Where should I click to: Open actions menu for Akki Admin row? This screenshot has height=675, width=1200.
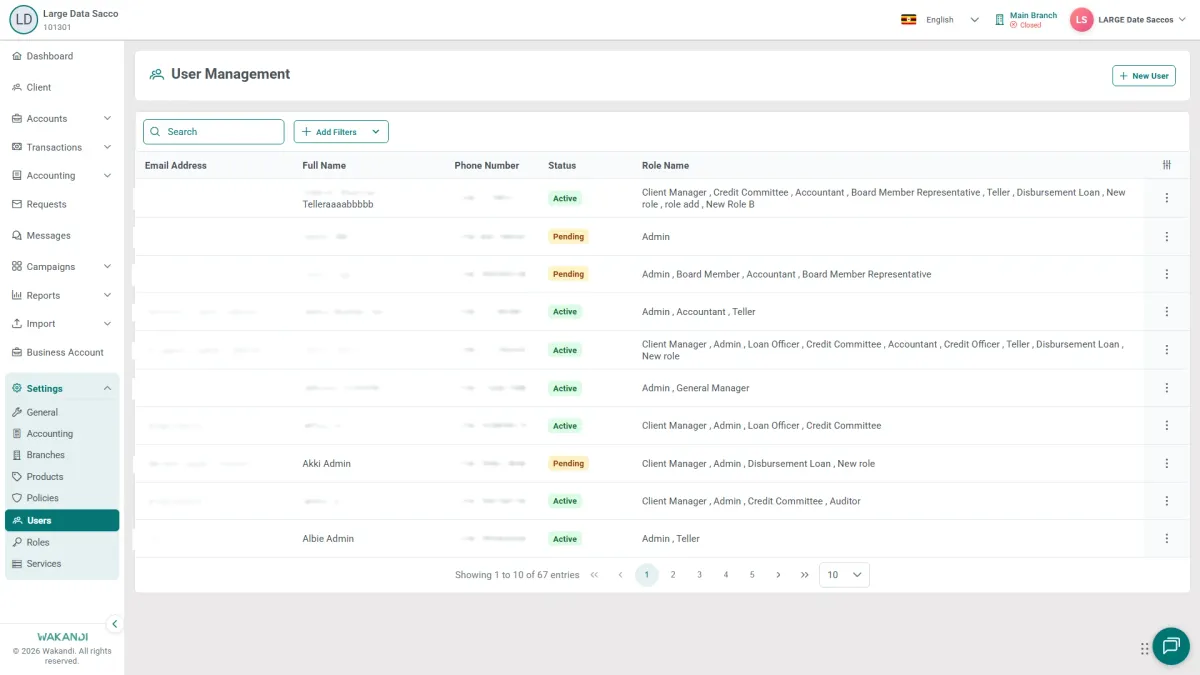1167,463
